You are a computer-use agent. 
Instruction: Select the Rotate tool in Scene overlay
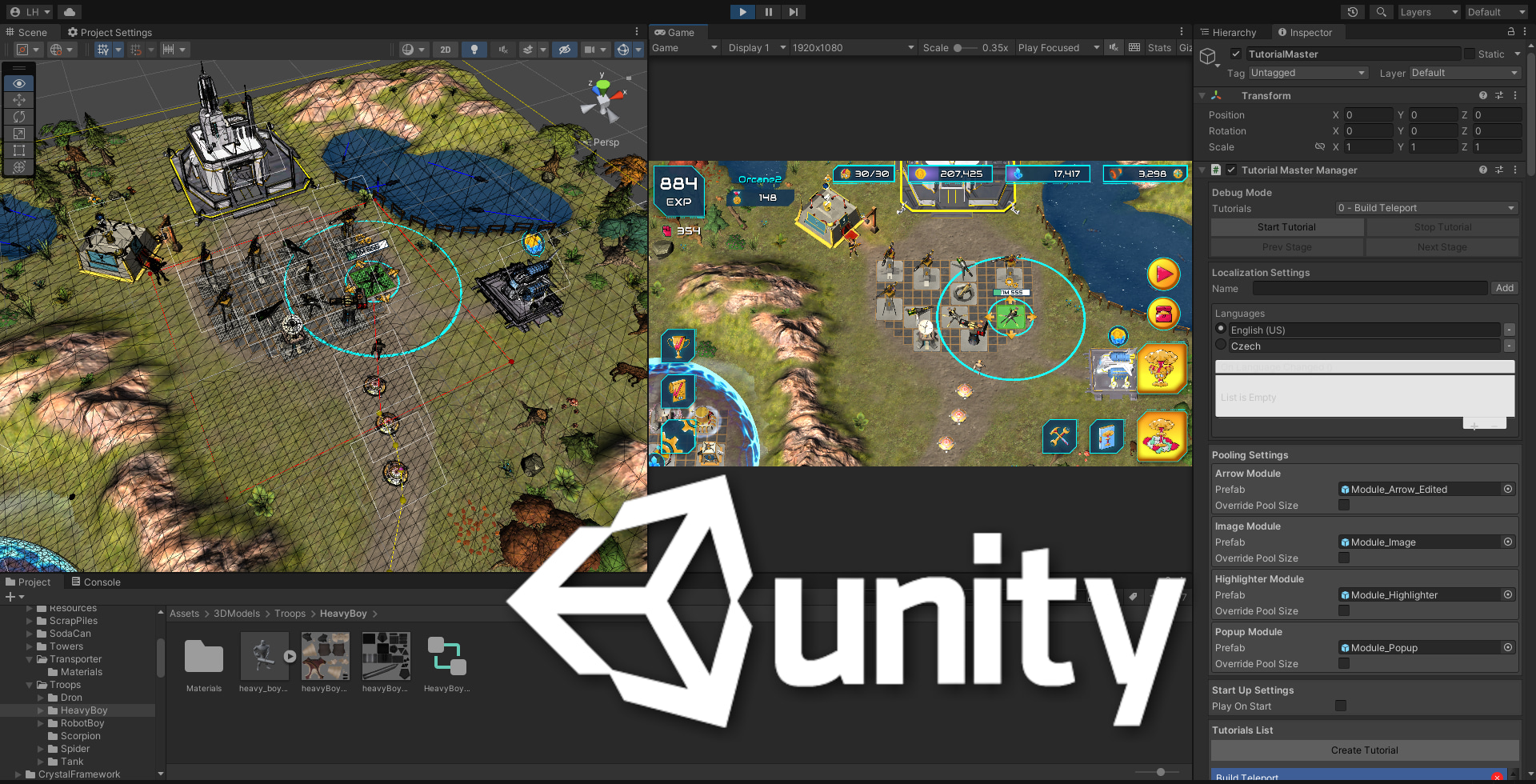click(19, 117)
